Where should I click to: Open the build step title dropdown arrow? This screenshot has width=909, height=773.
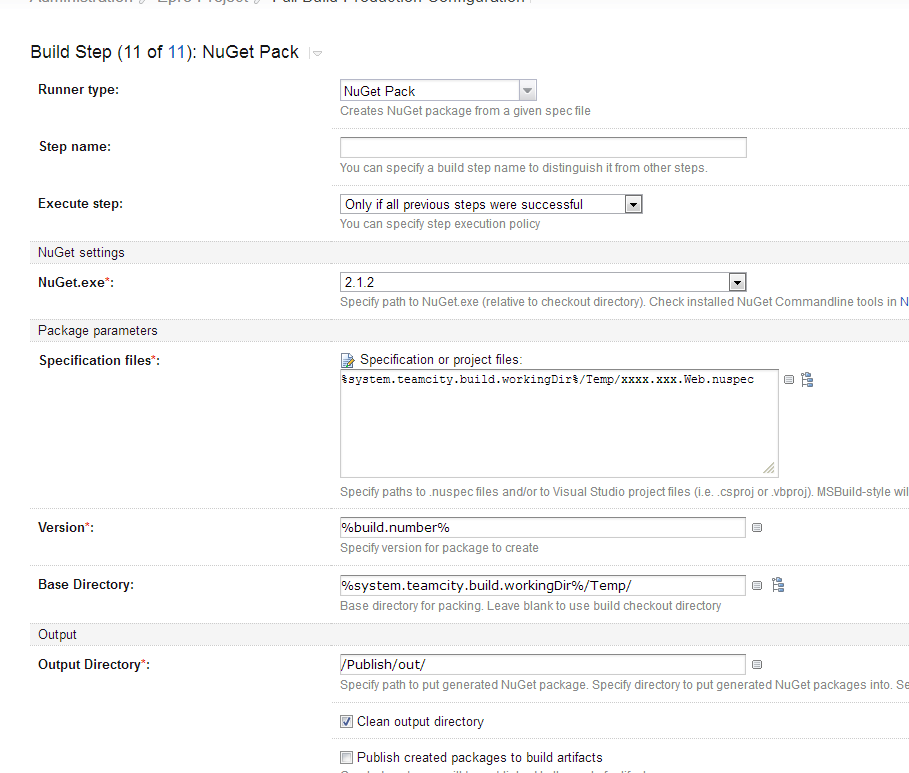pos(317,53)
